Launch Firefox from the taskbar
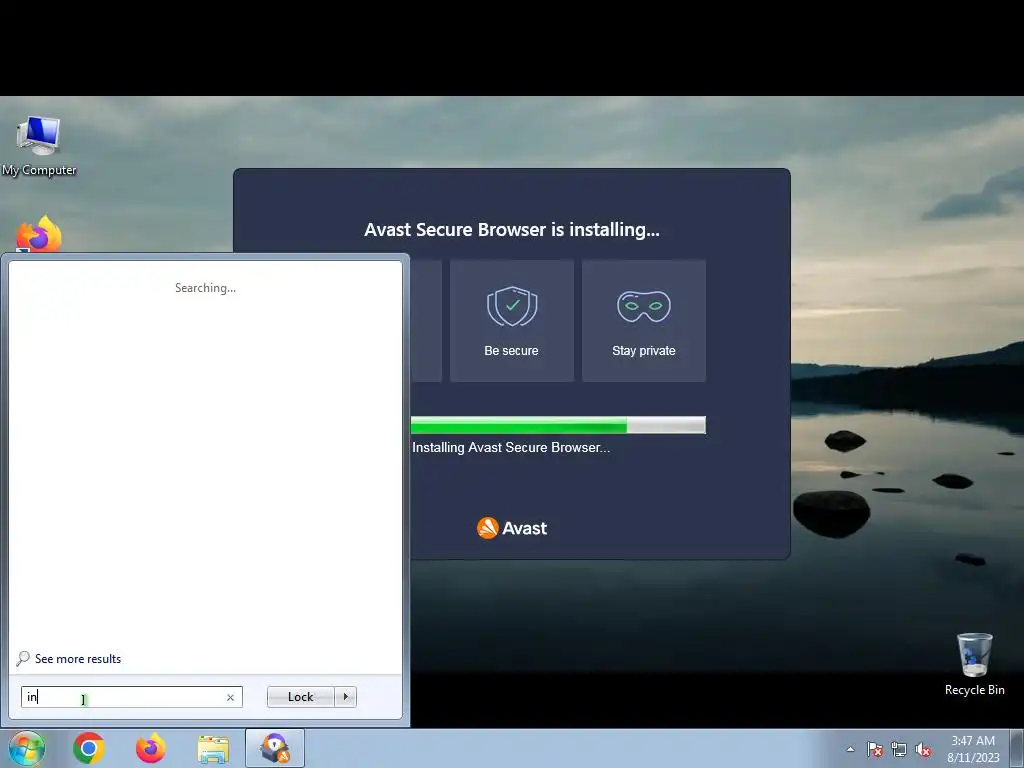 click(x=150, y=748)
